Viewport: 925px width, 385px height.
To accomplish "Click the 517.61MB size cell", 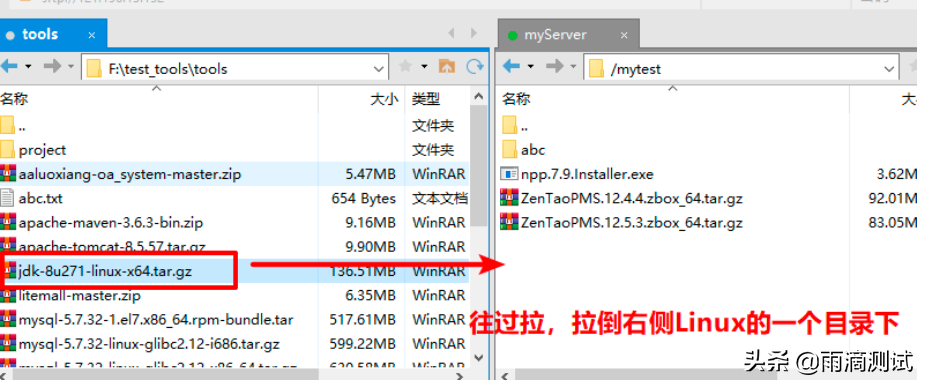I will pyautogui.click(x=363, y=320).
